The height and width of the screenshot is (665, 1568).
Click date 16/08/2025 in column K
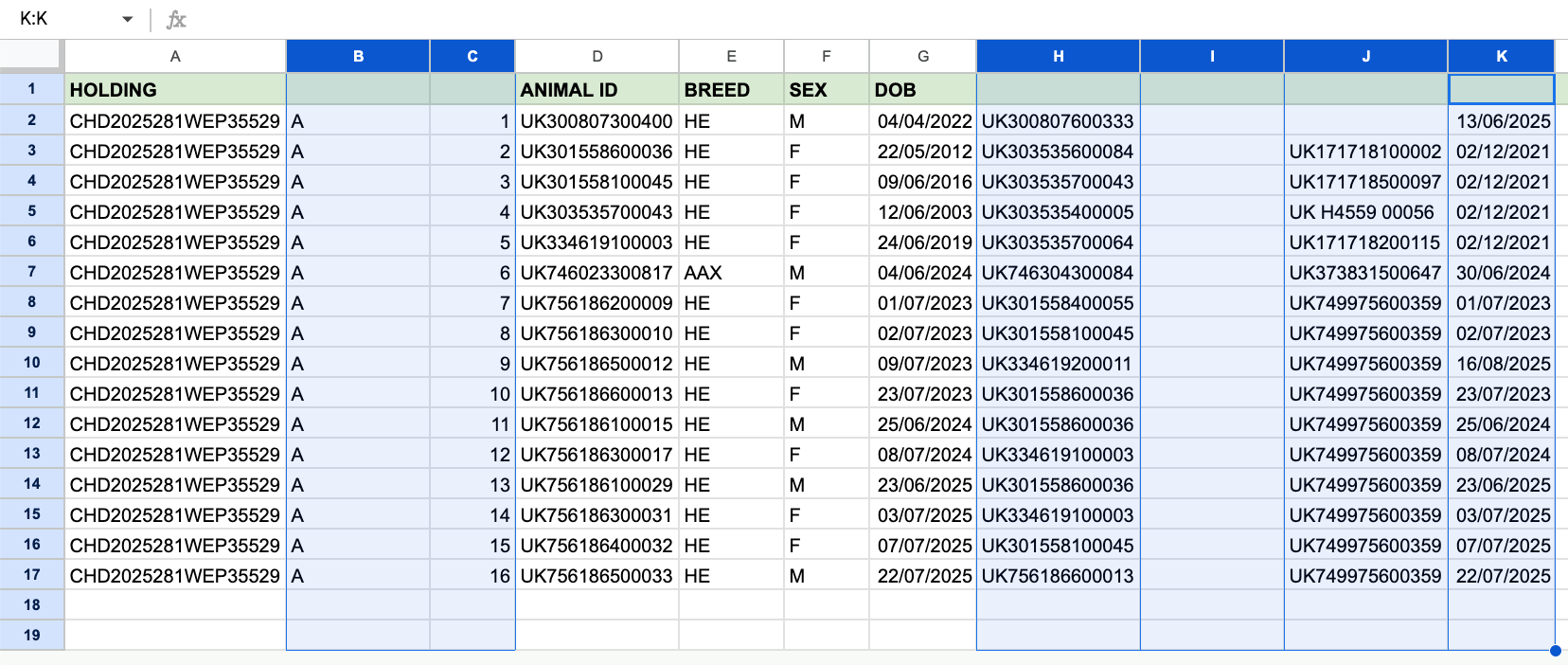(x=1502, y=363)
